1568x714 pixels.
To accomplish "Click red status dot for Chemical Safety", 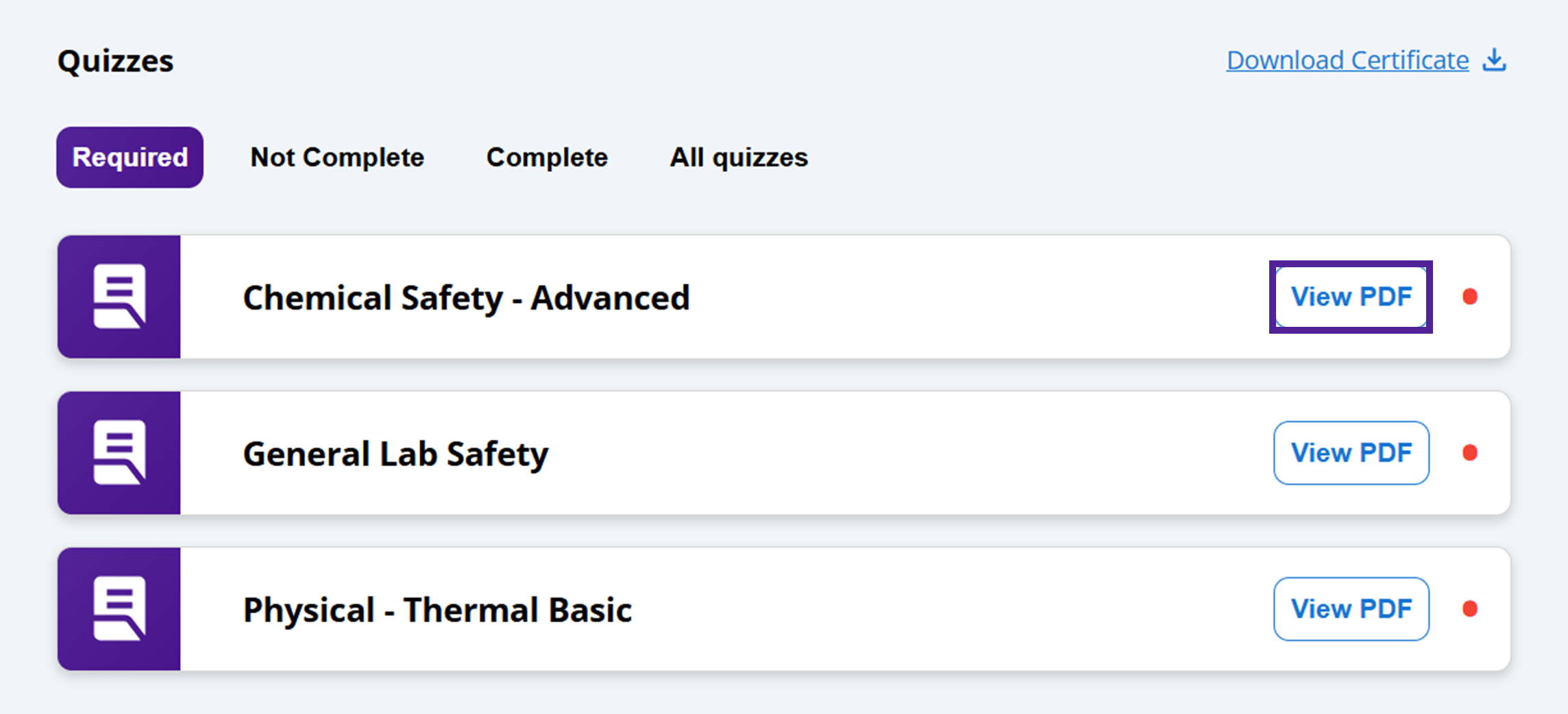I will pos(1469,297).
